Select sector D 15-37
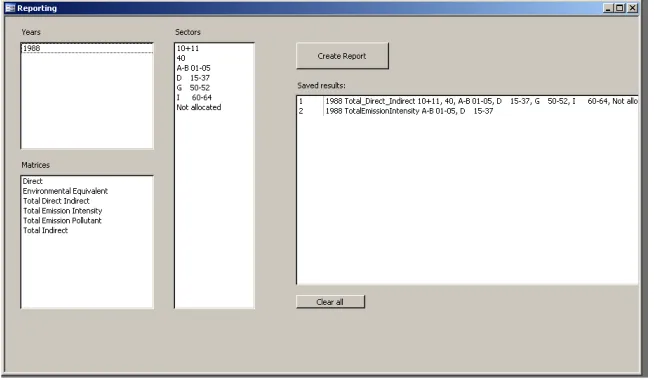 click(214, 78)
